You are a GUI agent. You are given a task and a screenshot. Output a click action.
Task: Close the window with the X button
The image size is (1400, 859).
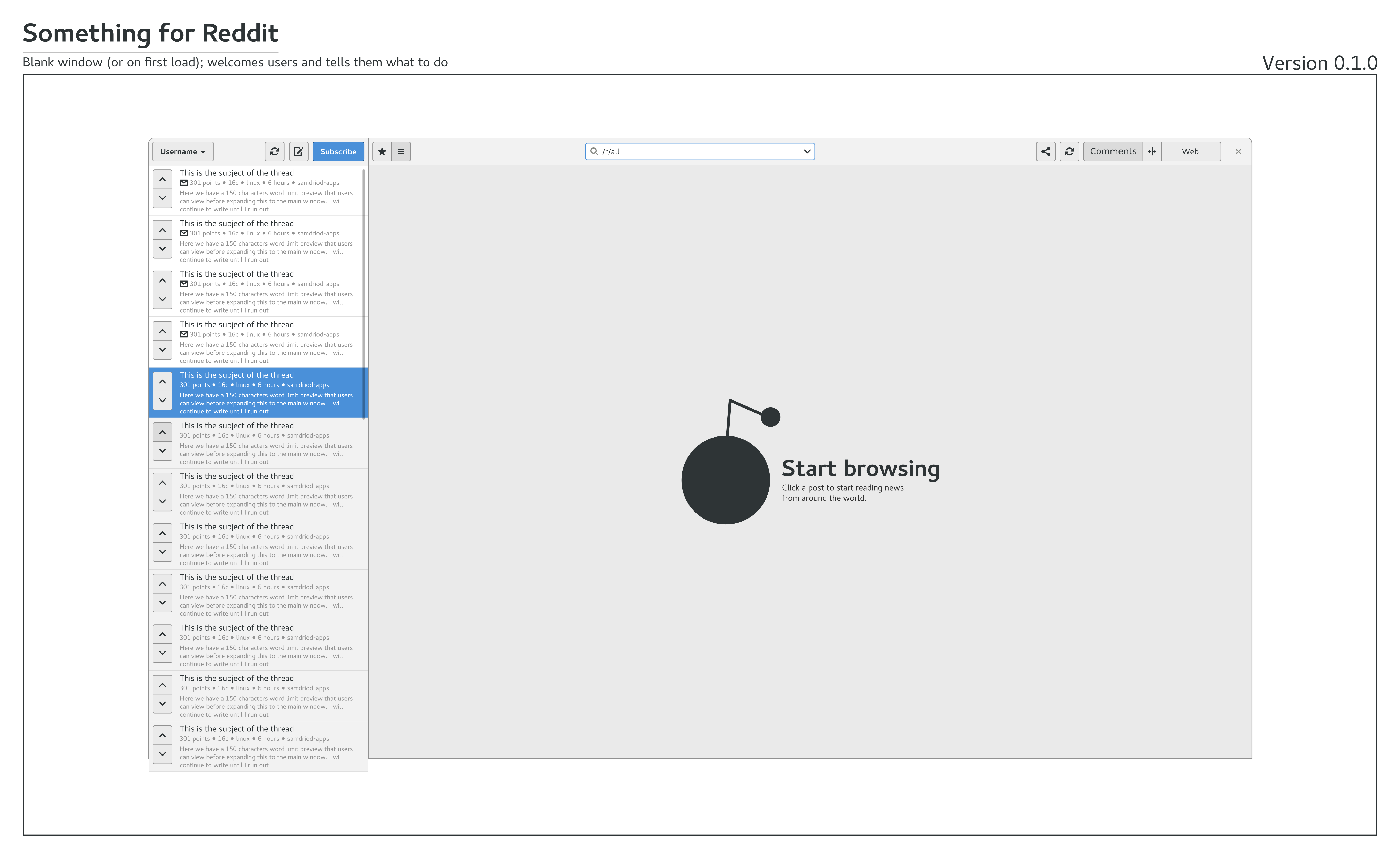pos(1238,152)
